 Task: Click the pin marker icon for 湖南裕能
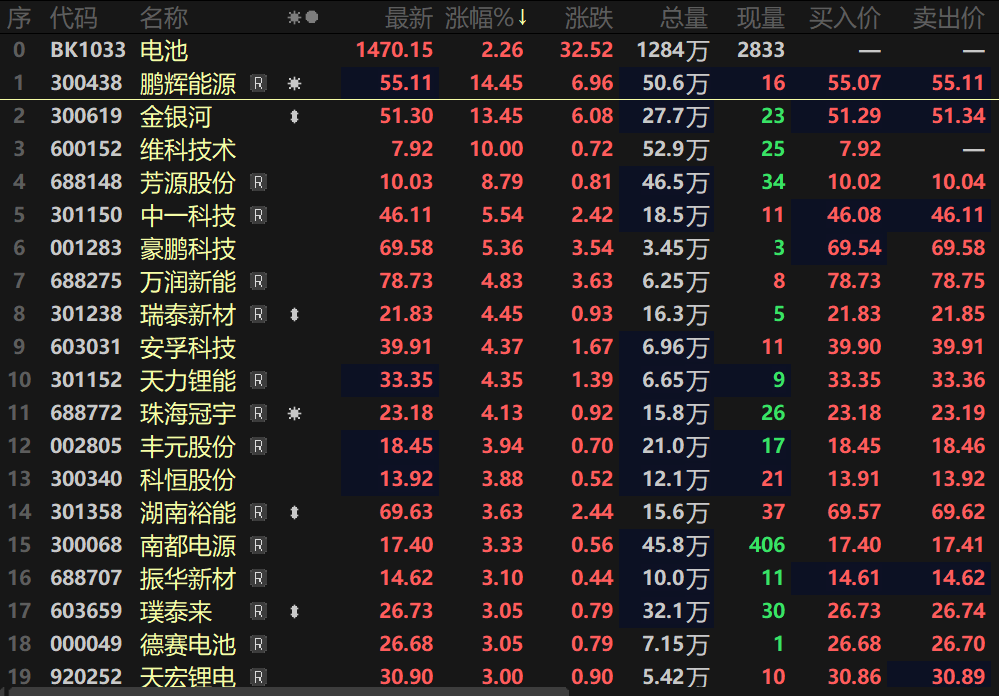294,512
